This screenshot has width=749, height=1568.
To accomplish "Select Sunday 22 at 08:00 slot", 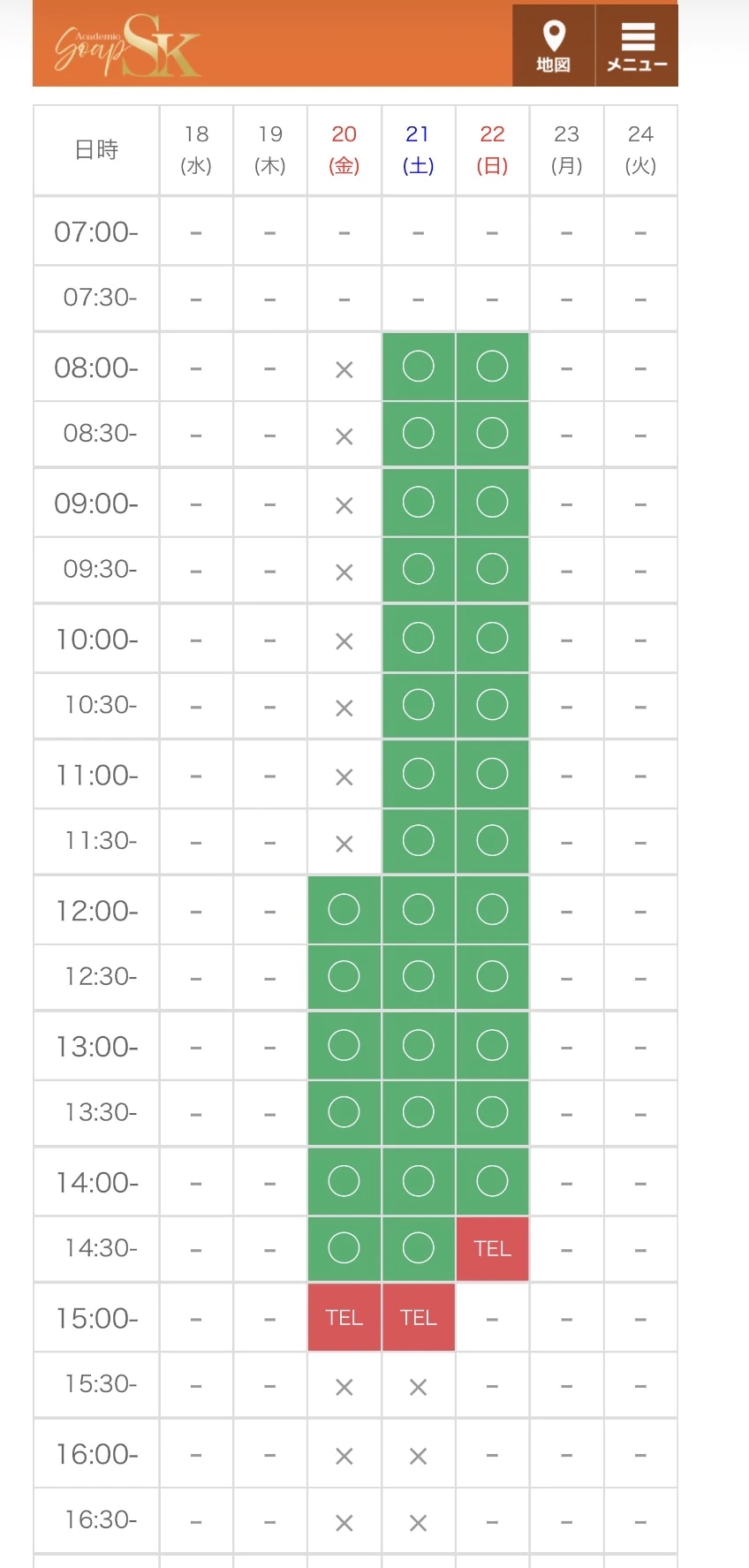I will point(492,367).
